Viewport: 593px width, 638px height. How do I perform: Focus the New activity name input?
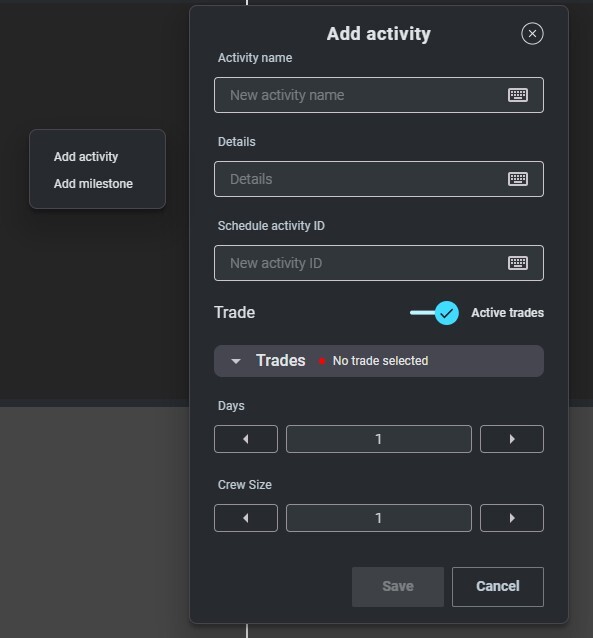click(x=360, y=95)
